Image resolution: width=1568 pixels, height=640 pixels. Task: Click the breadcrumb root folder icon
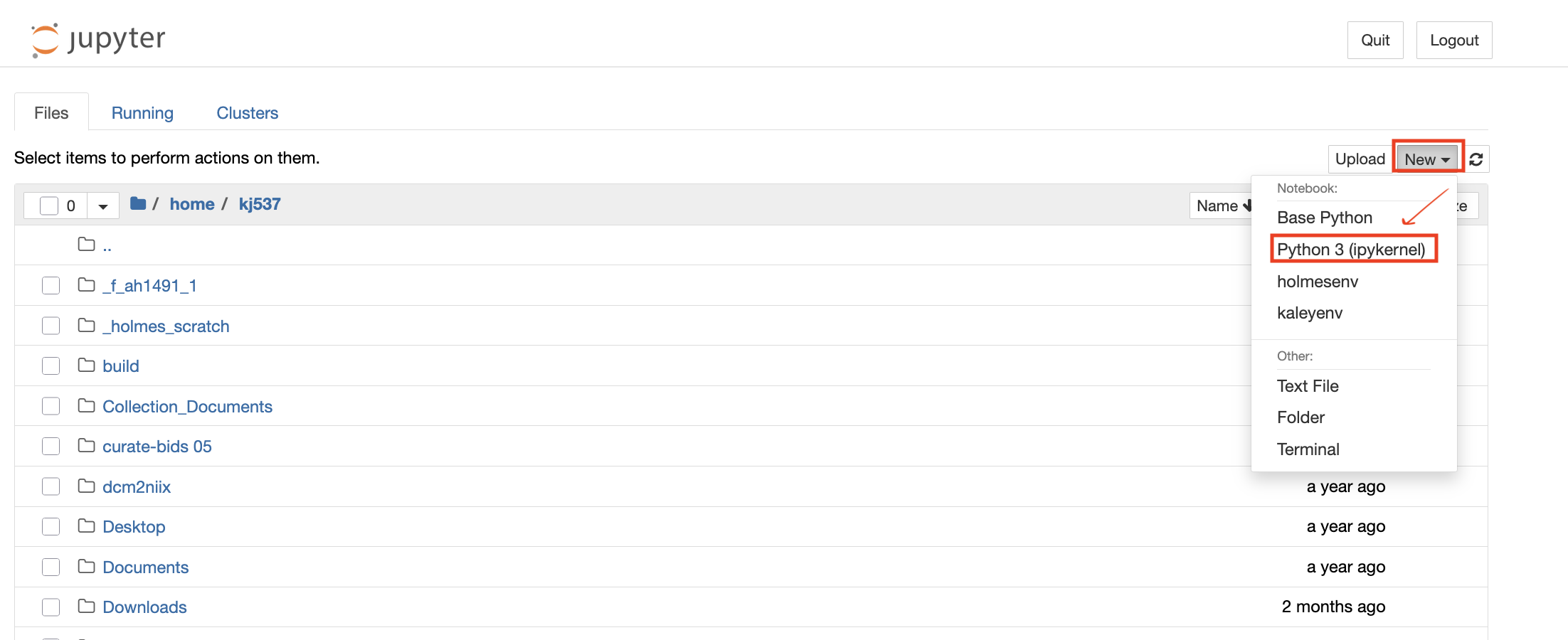click(x=138, y=204)
